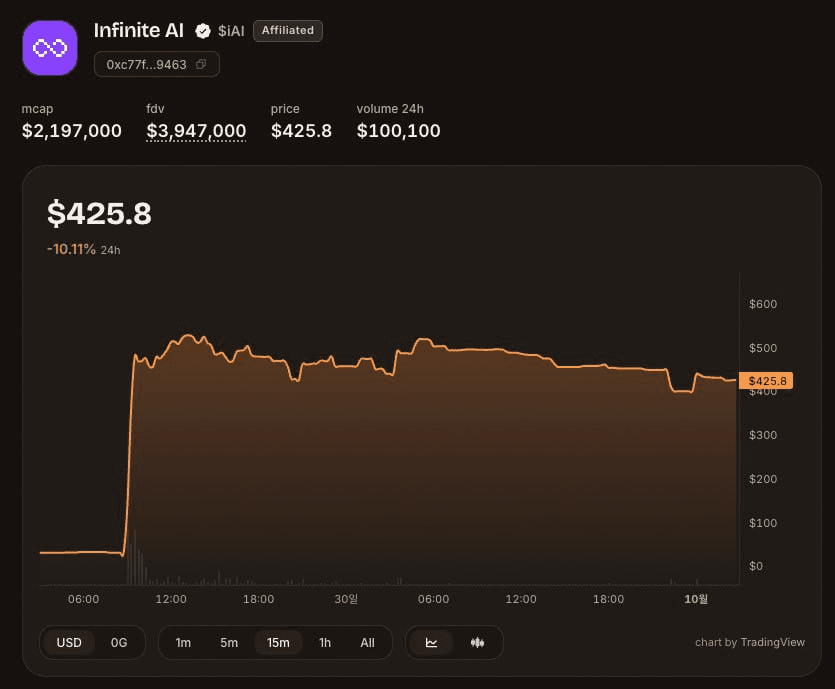Click the orange $425.8 price label on axis

(766, 381)
